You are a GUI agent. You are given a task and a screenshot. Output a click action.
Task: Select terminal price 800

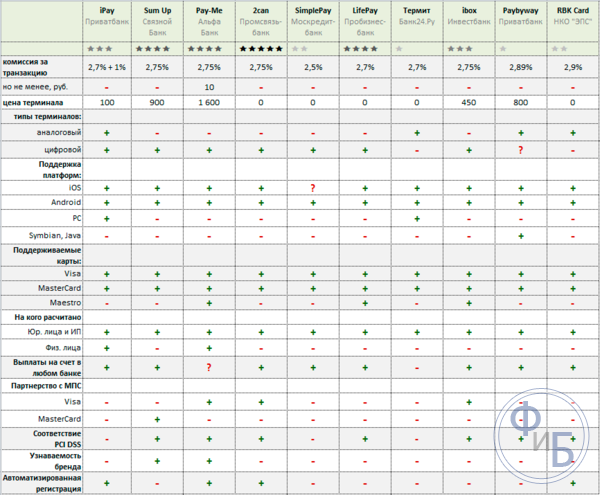(521, 103)
